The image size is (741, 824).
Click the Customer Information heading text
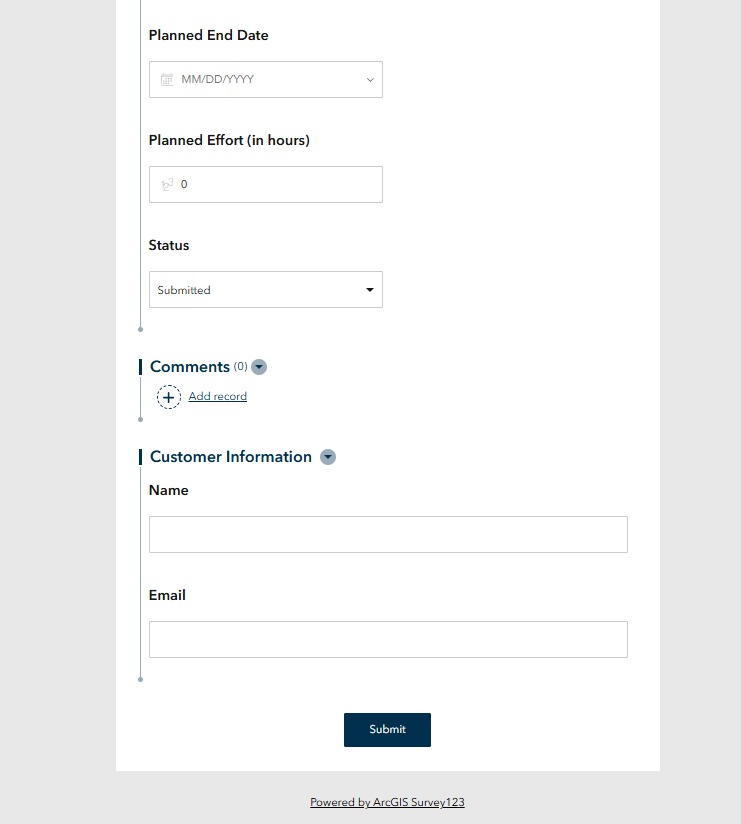click(x=231, y=457)
